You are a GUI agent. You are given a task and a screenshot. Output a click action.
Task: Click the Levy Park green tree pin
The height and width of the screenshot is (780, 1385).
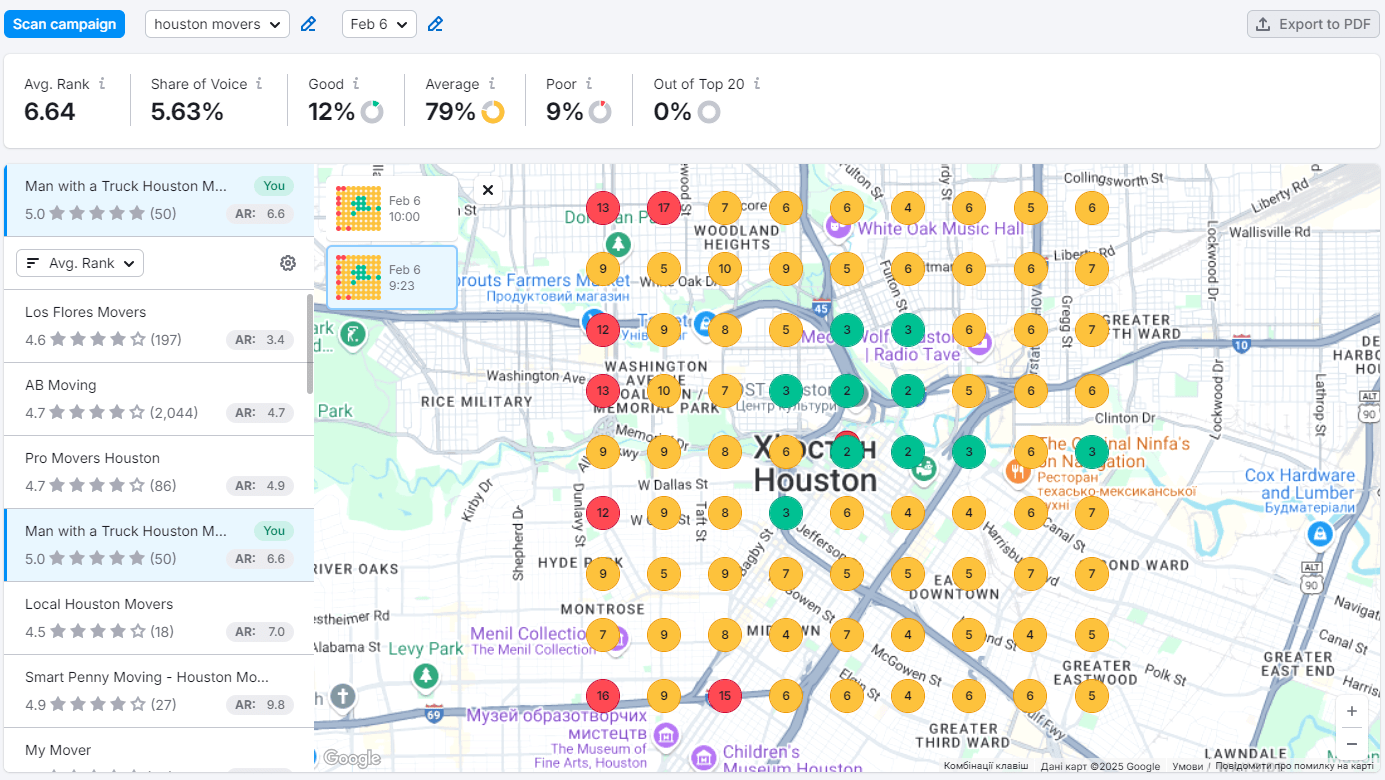point(427,677)
